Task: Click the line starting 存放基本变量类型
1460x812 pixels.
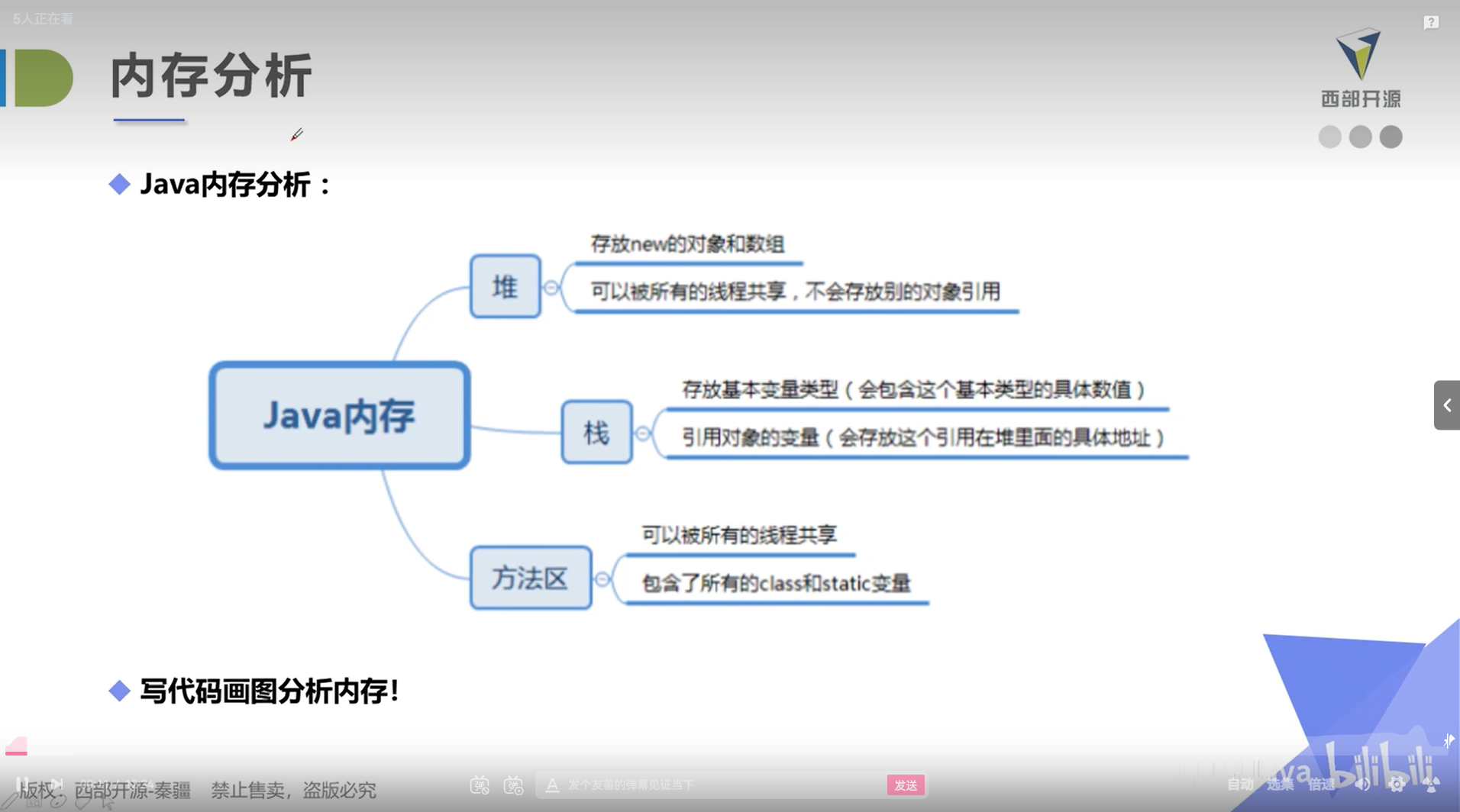Action: [x=913, y=390]
